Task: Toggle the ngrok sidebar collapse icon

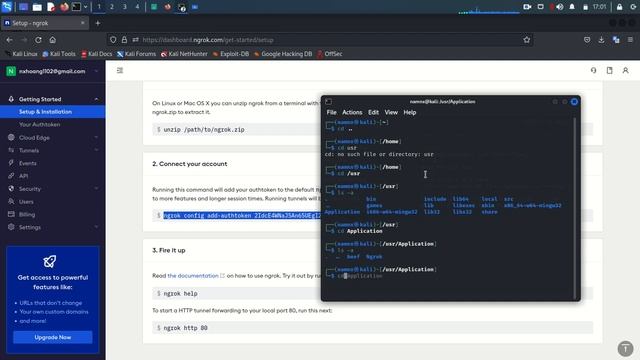Action: pyautogui.click(x=120, y=71)
